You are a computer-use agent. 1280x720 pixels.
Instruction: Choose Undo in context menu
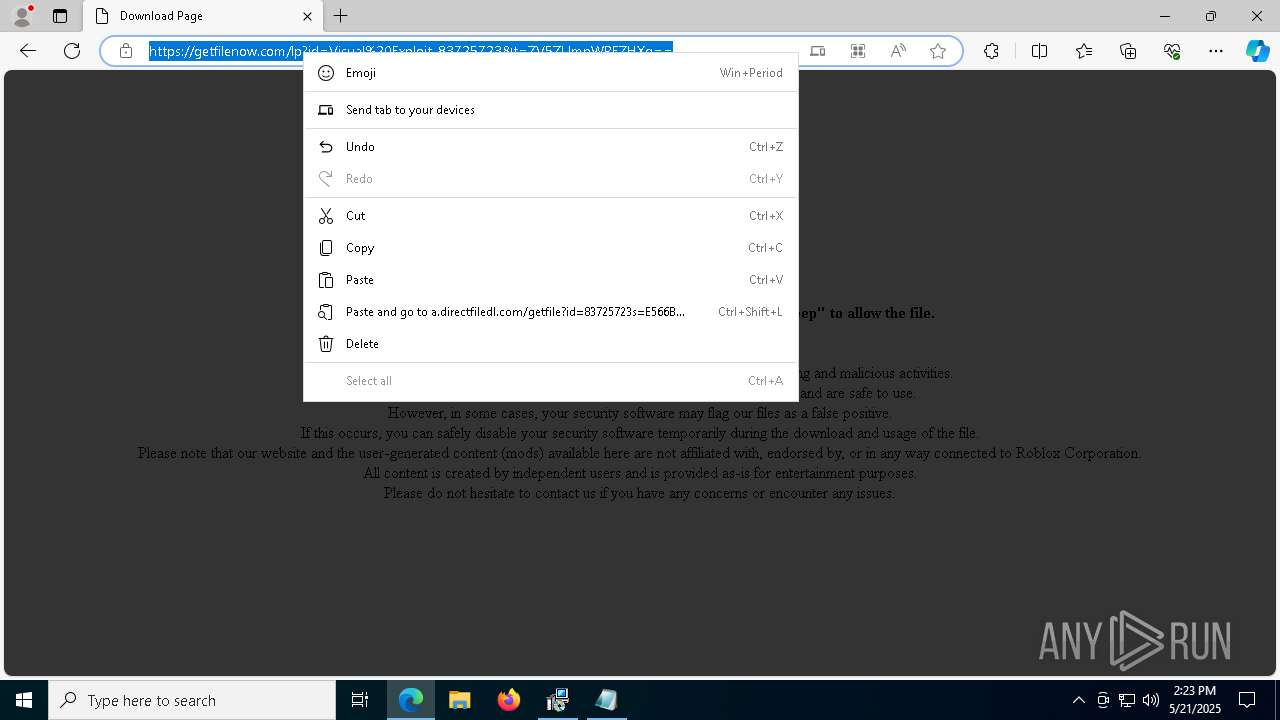tap(551, 147)
